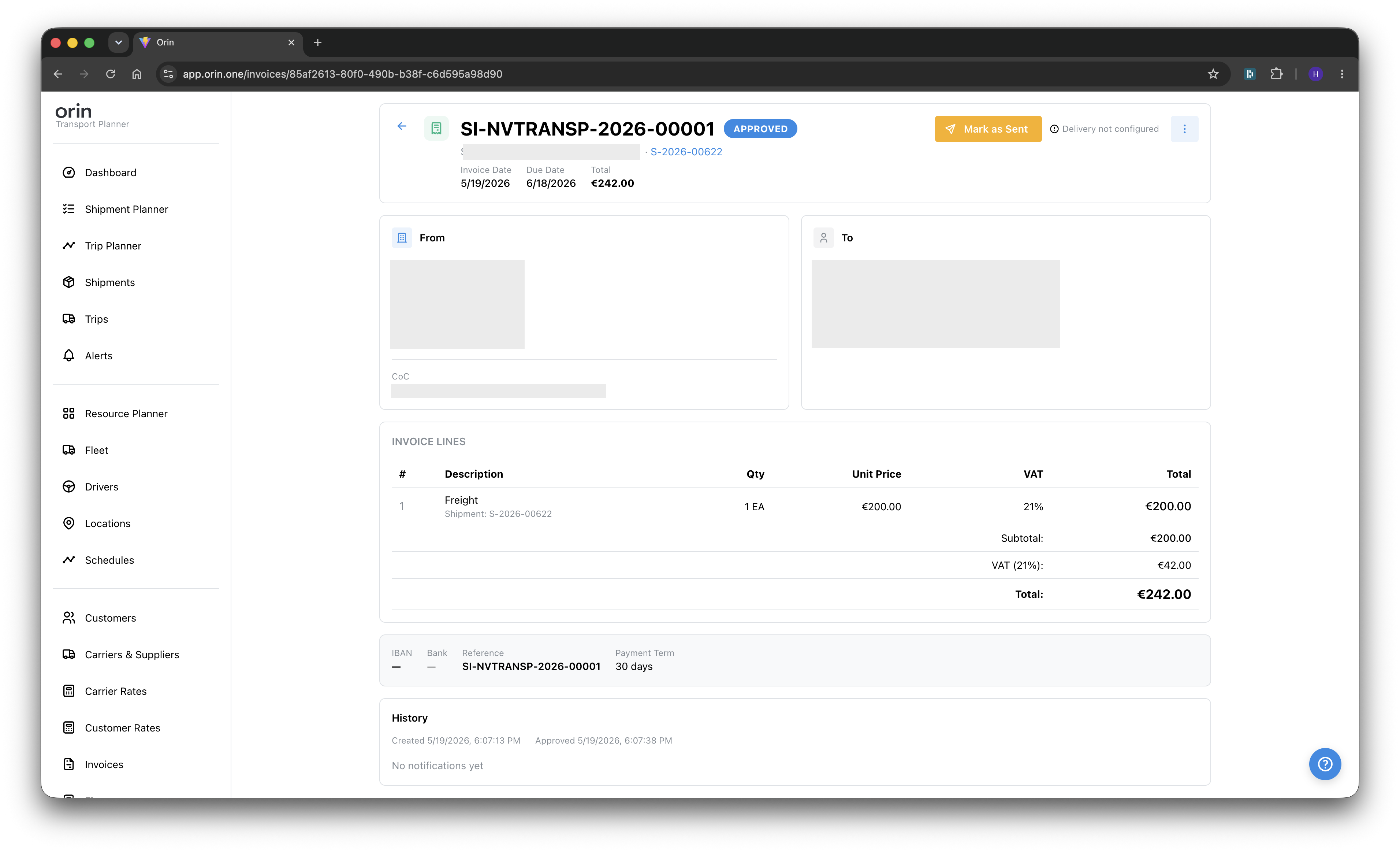Select the Resource Planner grid icon
The height and width of the screenshot is (852, 1400).
69,413
